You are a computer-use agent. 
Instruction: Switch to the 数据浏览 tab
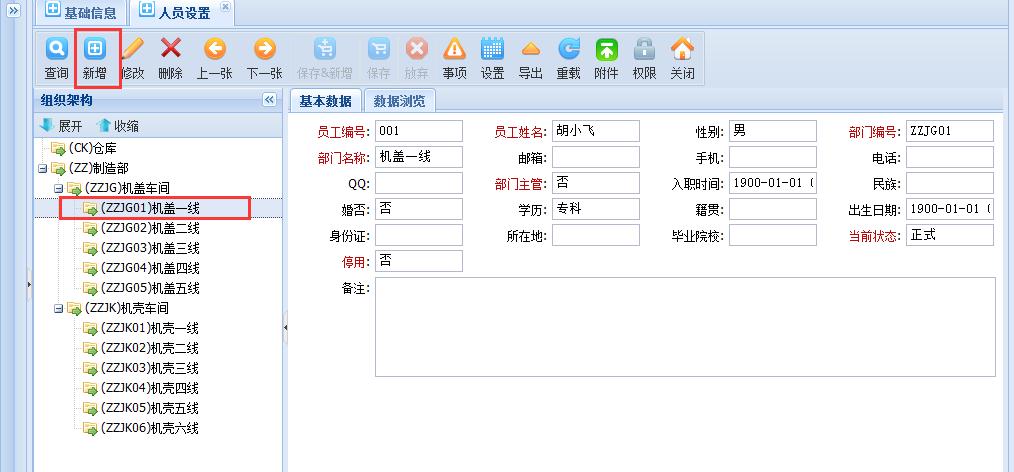click(400, 101)
